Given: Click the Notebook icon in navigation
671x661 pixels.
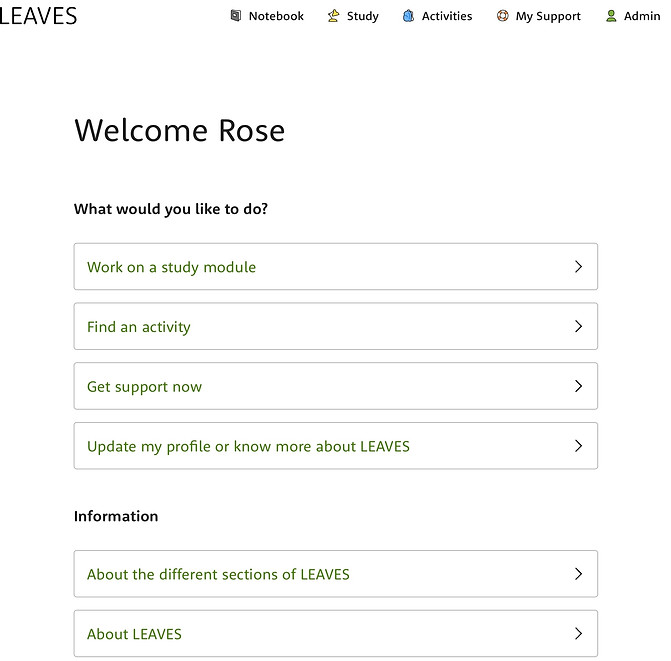Looking at the screenshot, I should [235, 16].
